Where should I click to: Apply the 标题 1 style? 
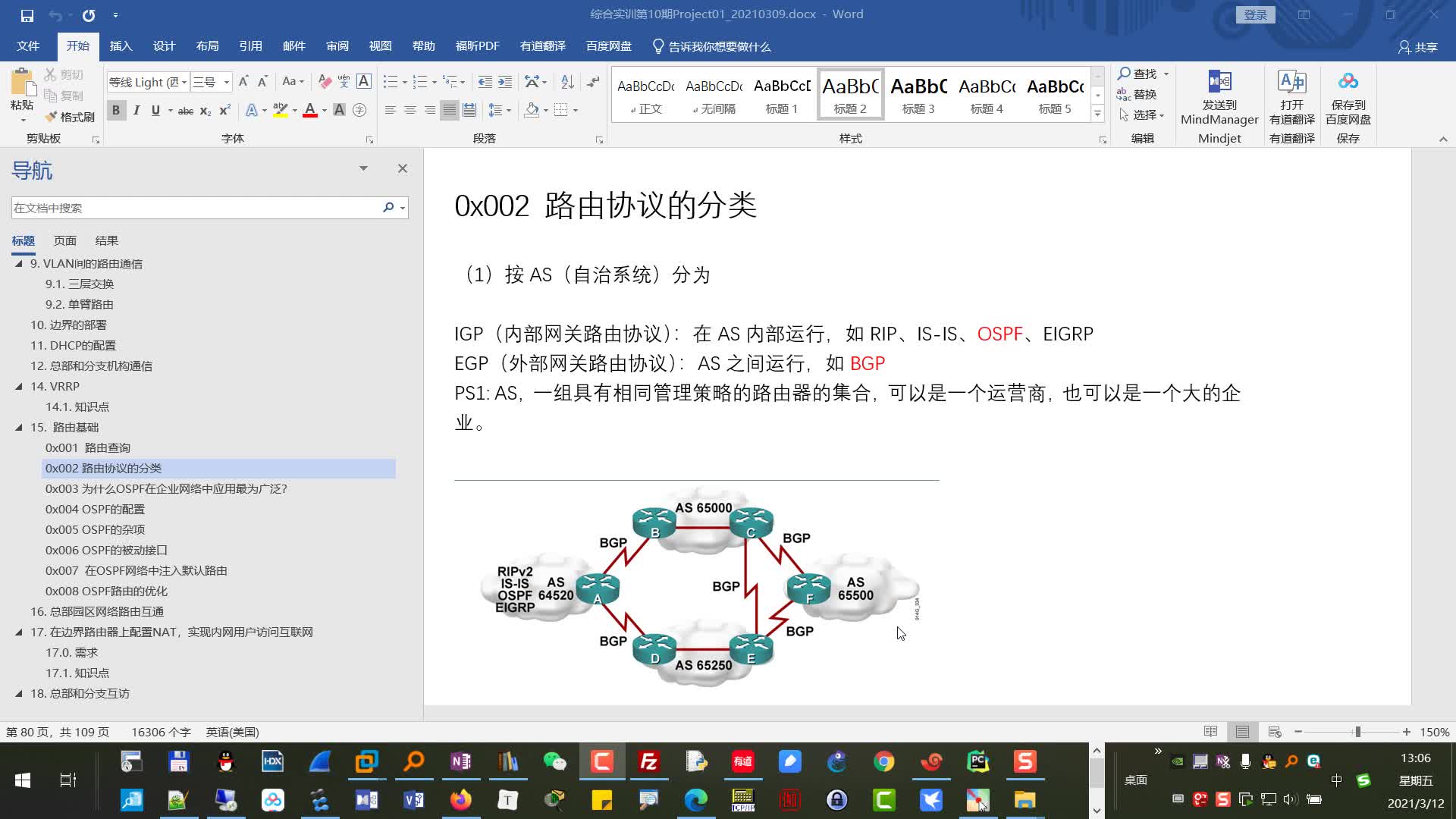(781, 94)
